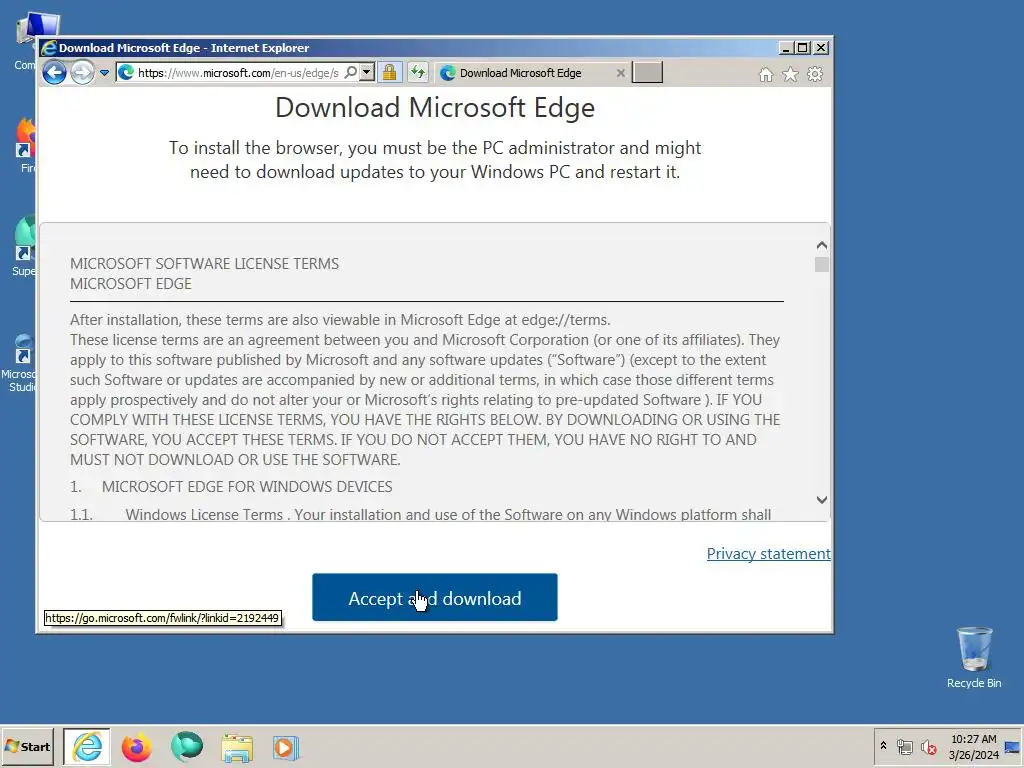Click the Show desktop tray icon

tap(1012, 747)
